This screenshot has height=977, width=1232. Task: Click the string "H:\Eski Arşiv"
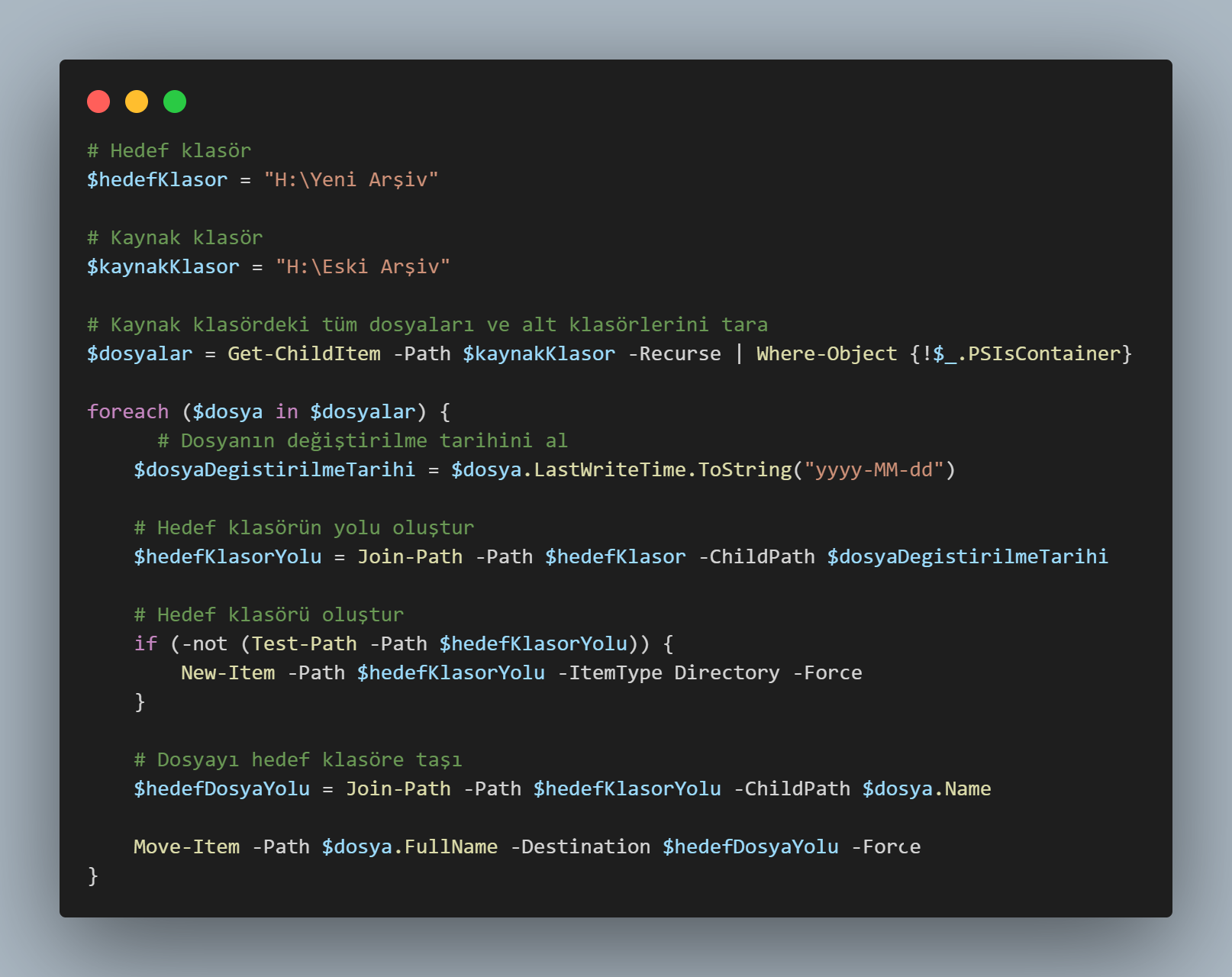pyautogui.click(x=363, y=266)
